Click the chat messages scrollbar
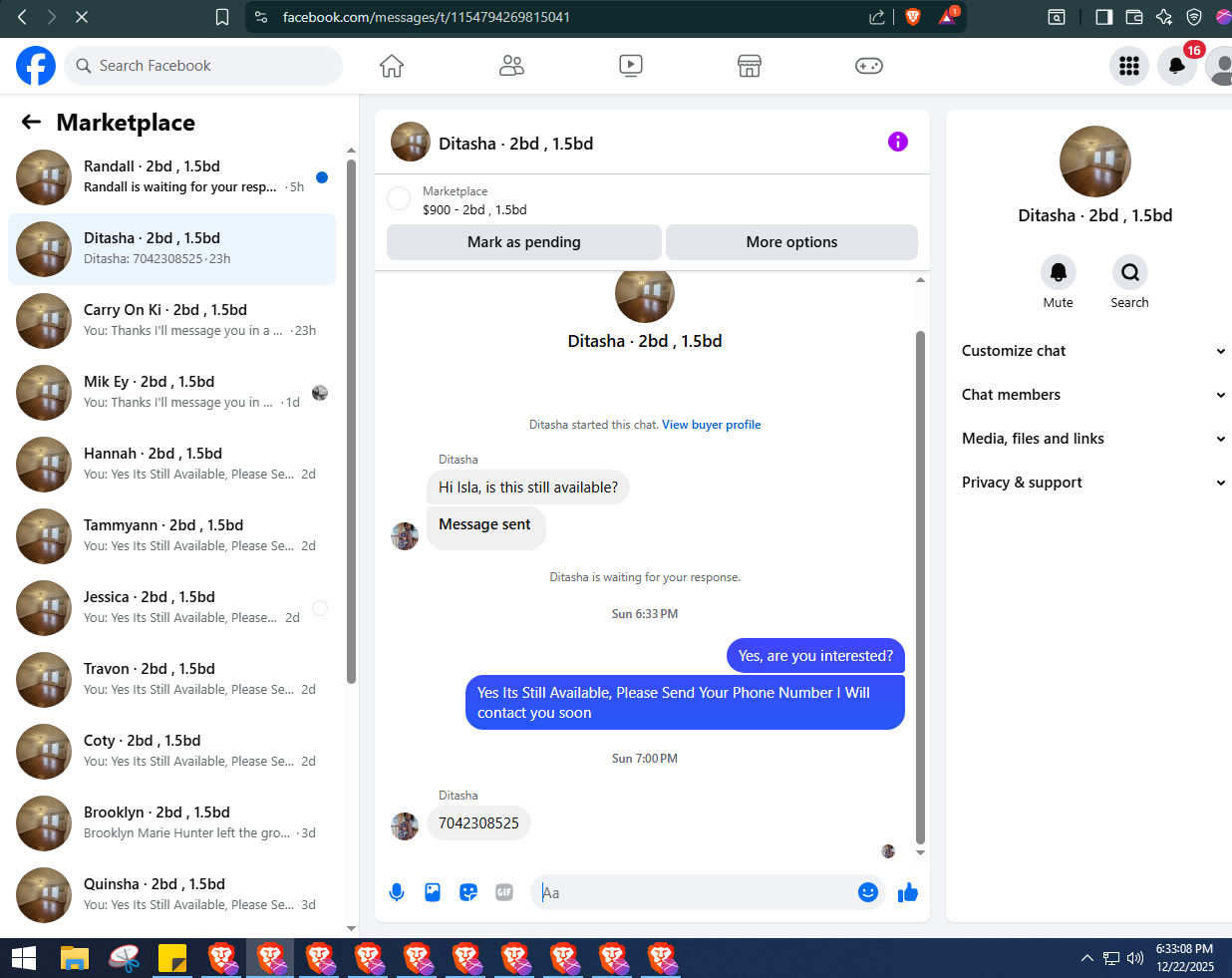The height and width of the screenshot is (978, 1232). [x=920, y=587]
